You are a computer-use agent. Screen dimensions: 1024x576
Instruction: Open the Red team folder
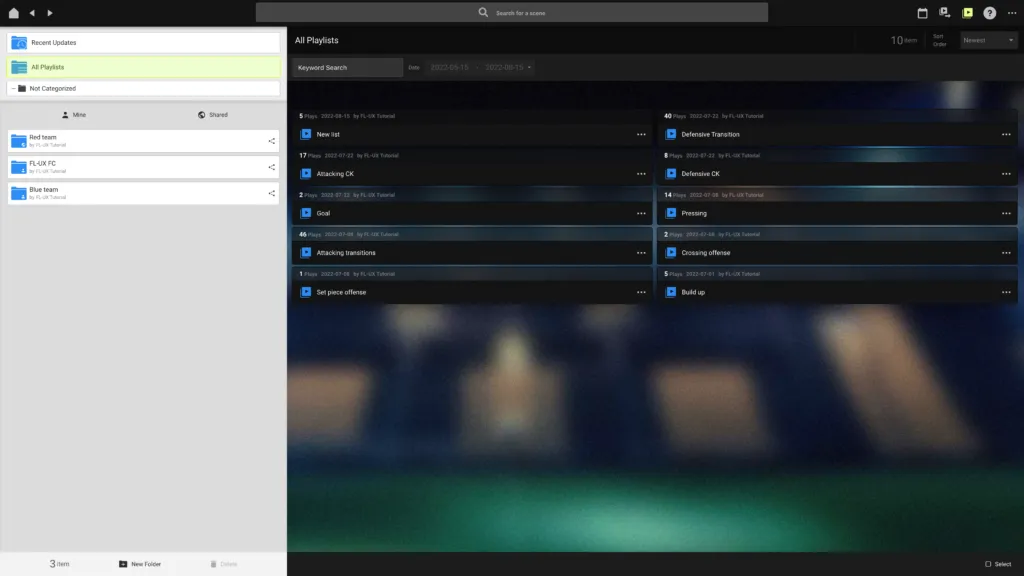point(143,141)
